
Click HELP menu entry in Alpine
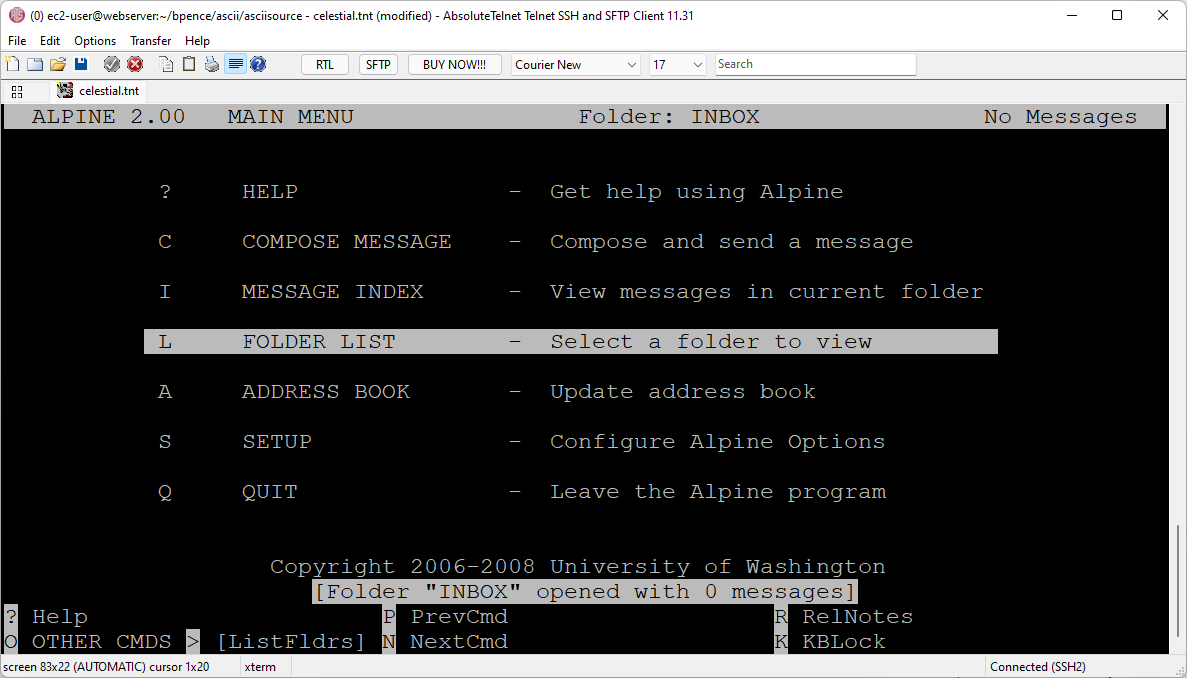click(x=269, y=191)
